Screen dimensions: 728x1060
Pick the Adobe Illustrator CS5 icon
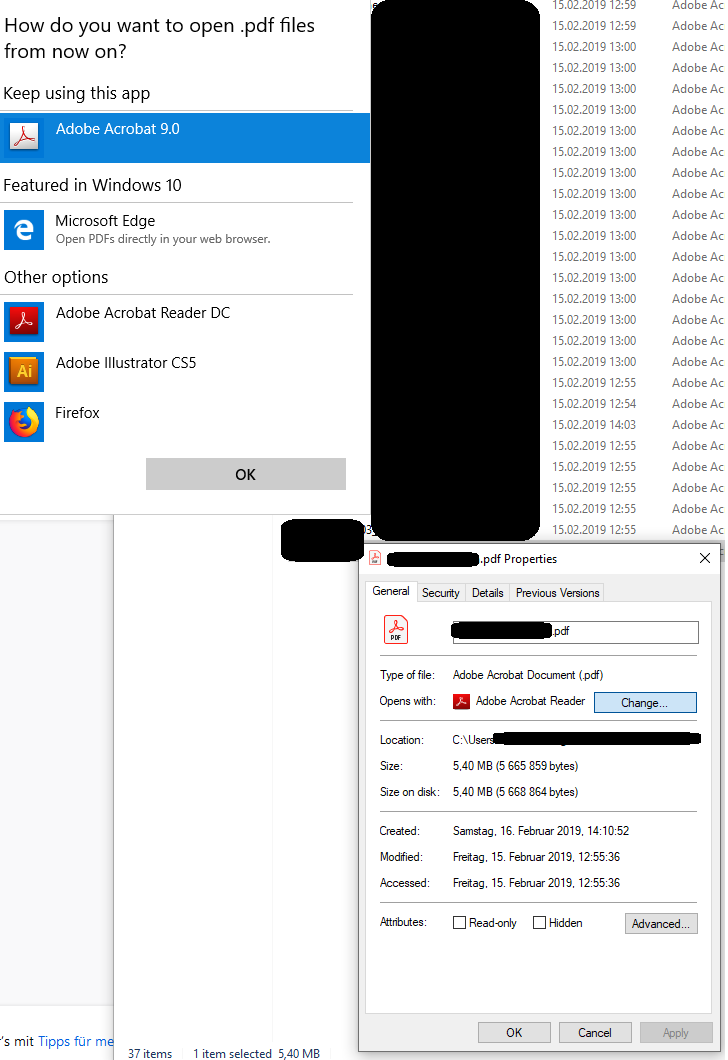click(x=24, y=372)
